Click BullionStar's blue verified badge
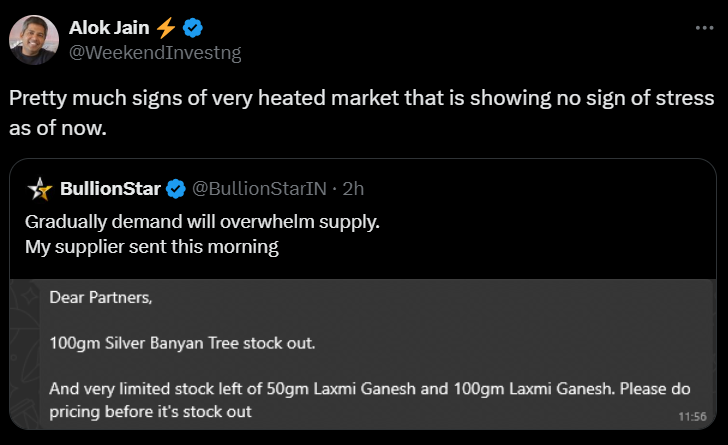 (x=175, y=188)
